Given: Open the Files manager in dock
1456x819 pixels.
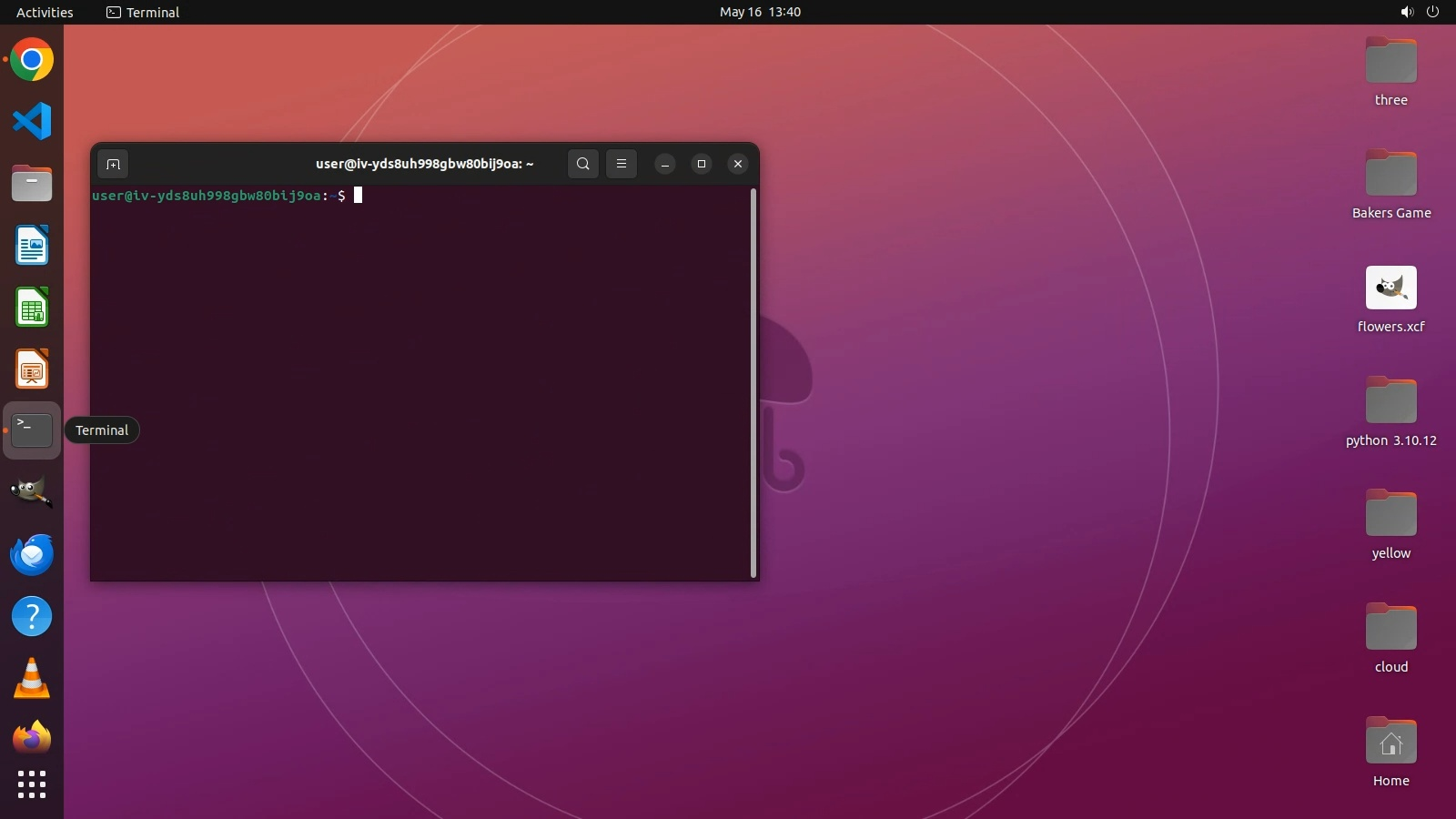Looking at the screenshot, I should (32, 184).
